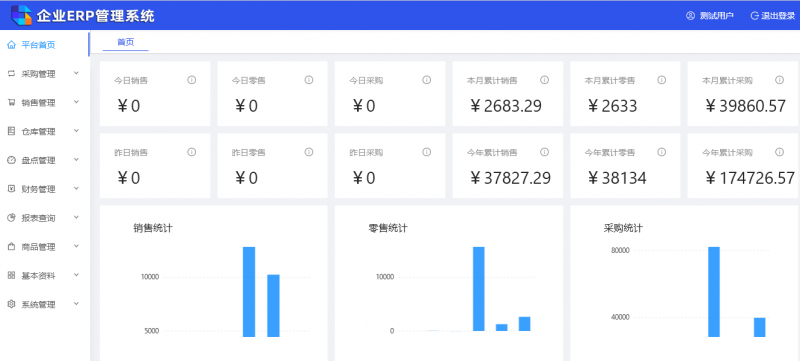This screenshot has width=800, height=361.
Task: Expand the 采购管理 menu chevron
Action: [x=77, y=73]
